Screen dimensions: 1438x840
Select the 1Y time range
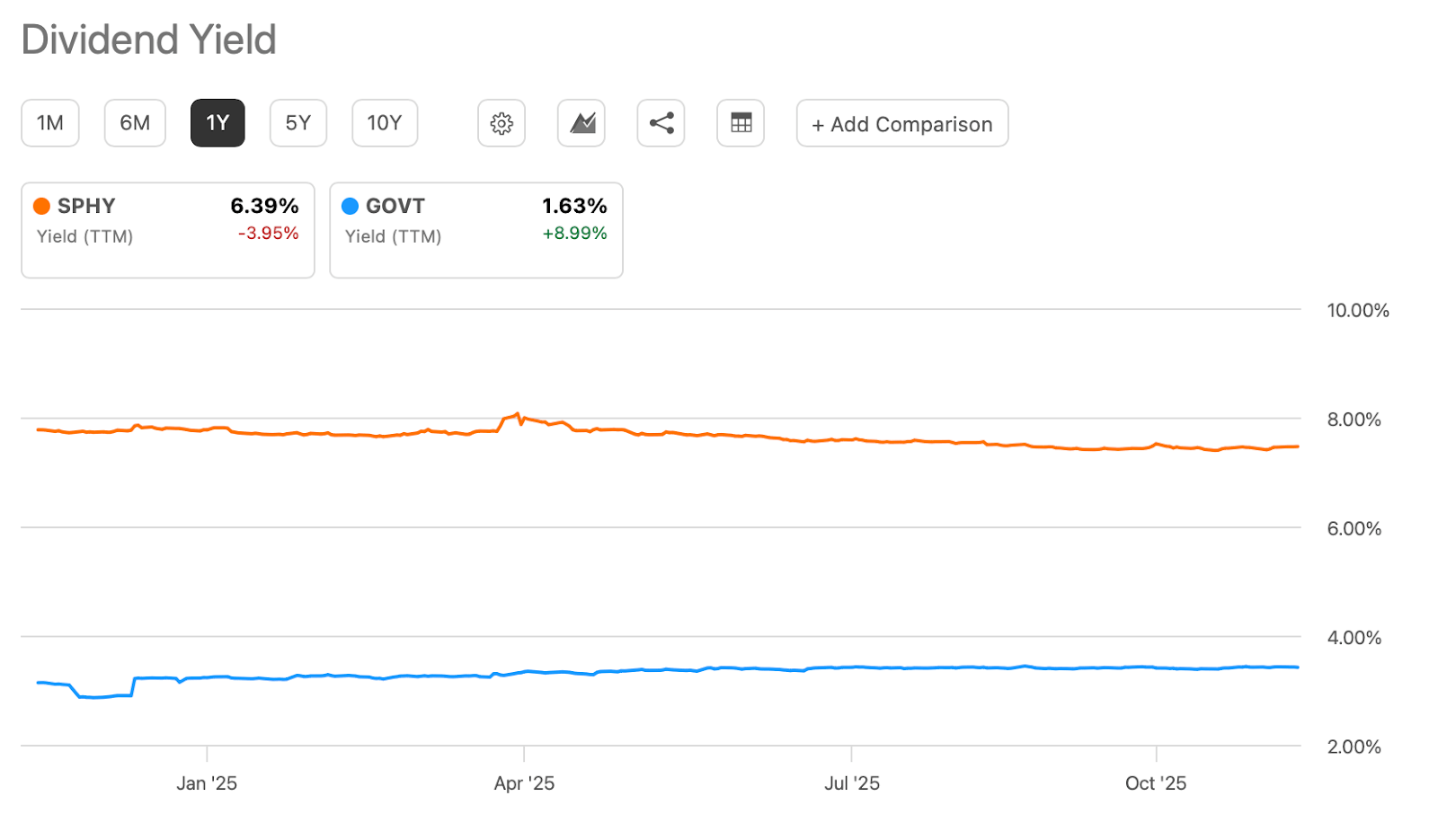217,123
